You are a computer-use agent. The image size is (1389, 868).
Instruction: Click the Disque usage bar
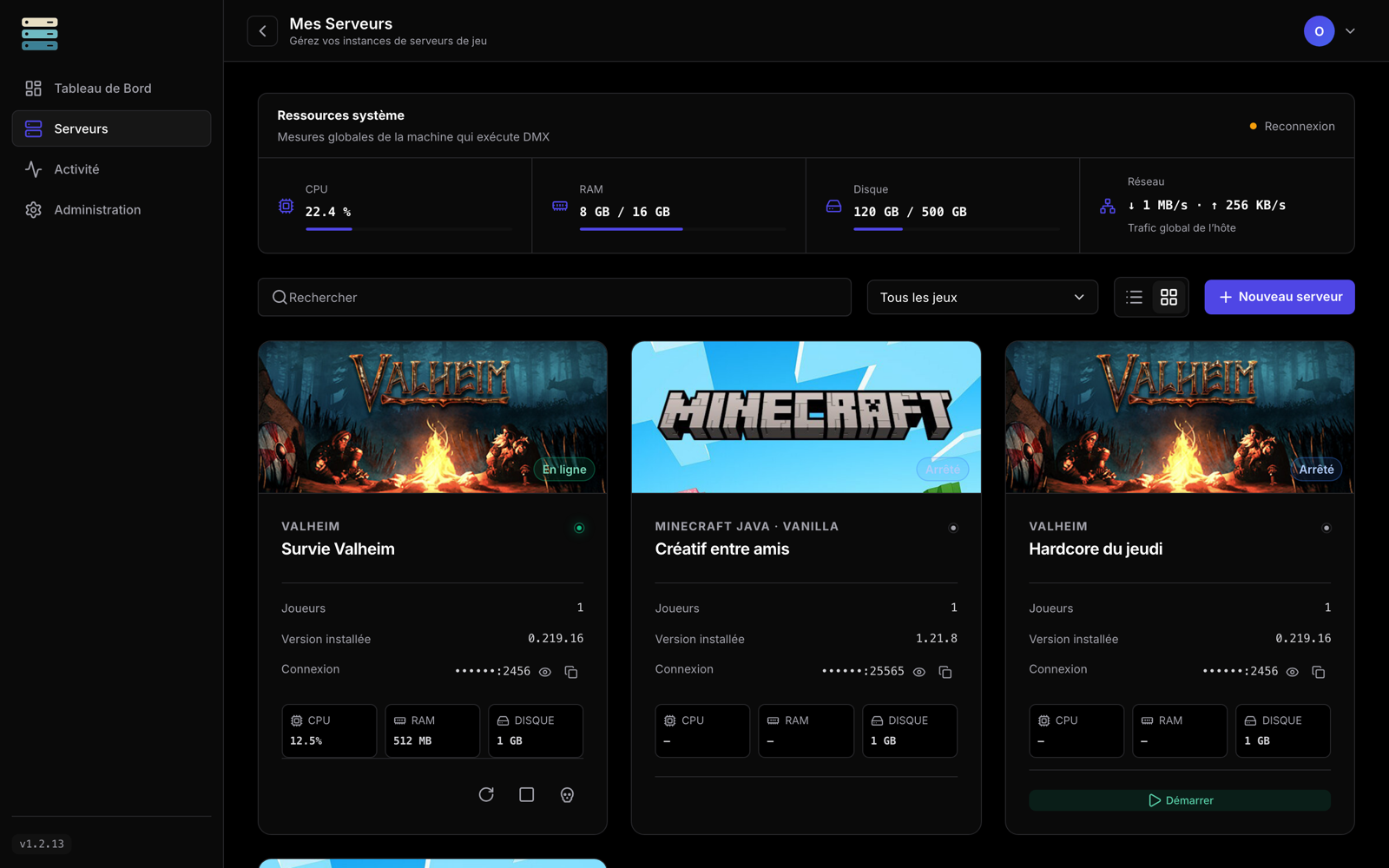(956, 229)
